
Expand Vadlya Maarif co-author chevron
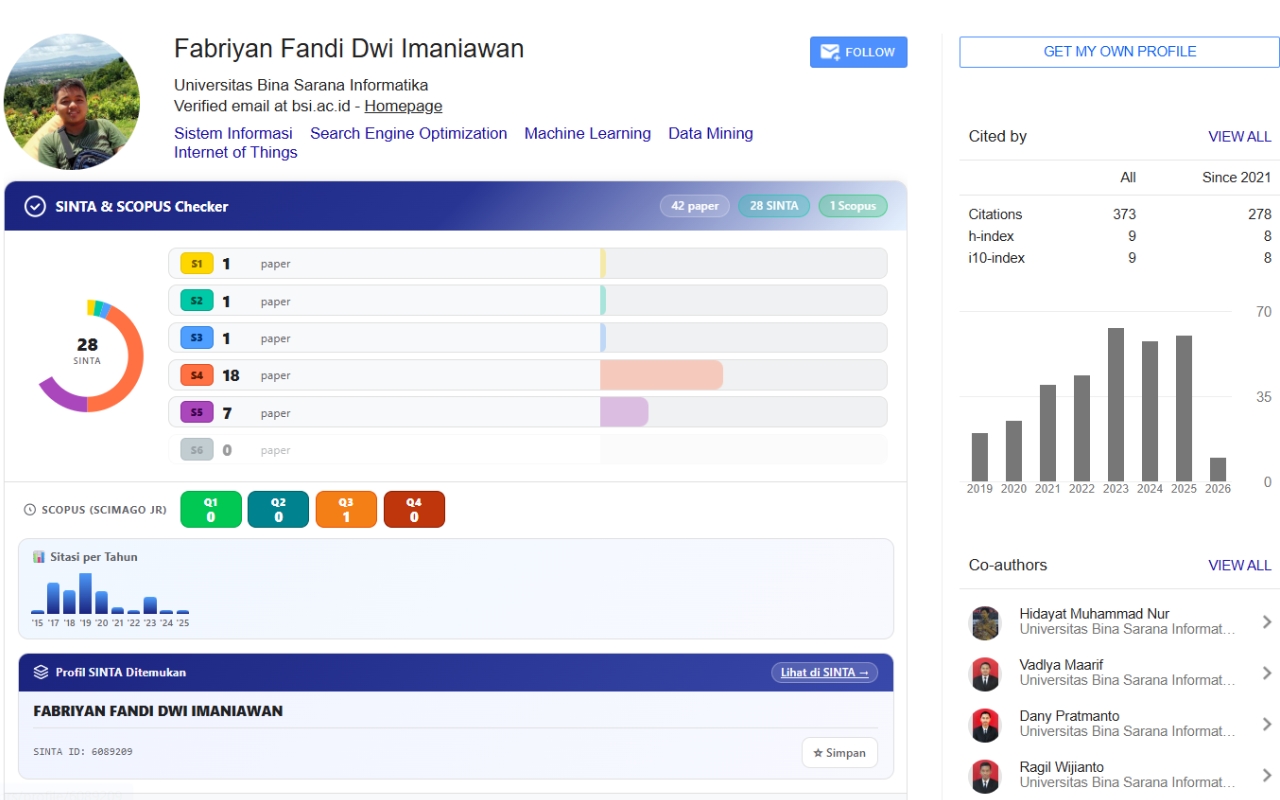[x=1267, y=673]
